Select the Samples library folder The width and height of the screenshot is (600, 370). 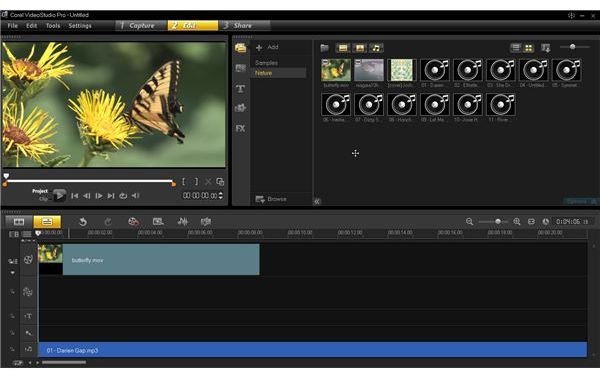(x=267, y=62)
